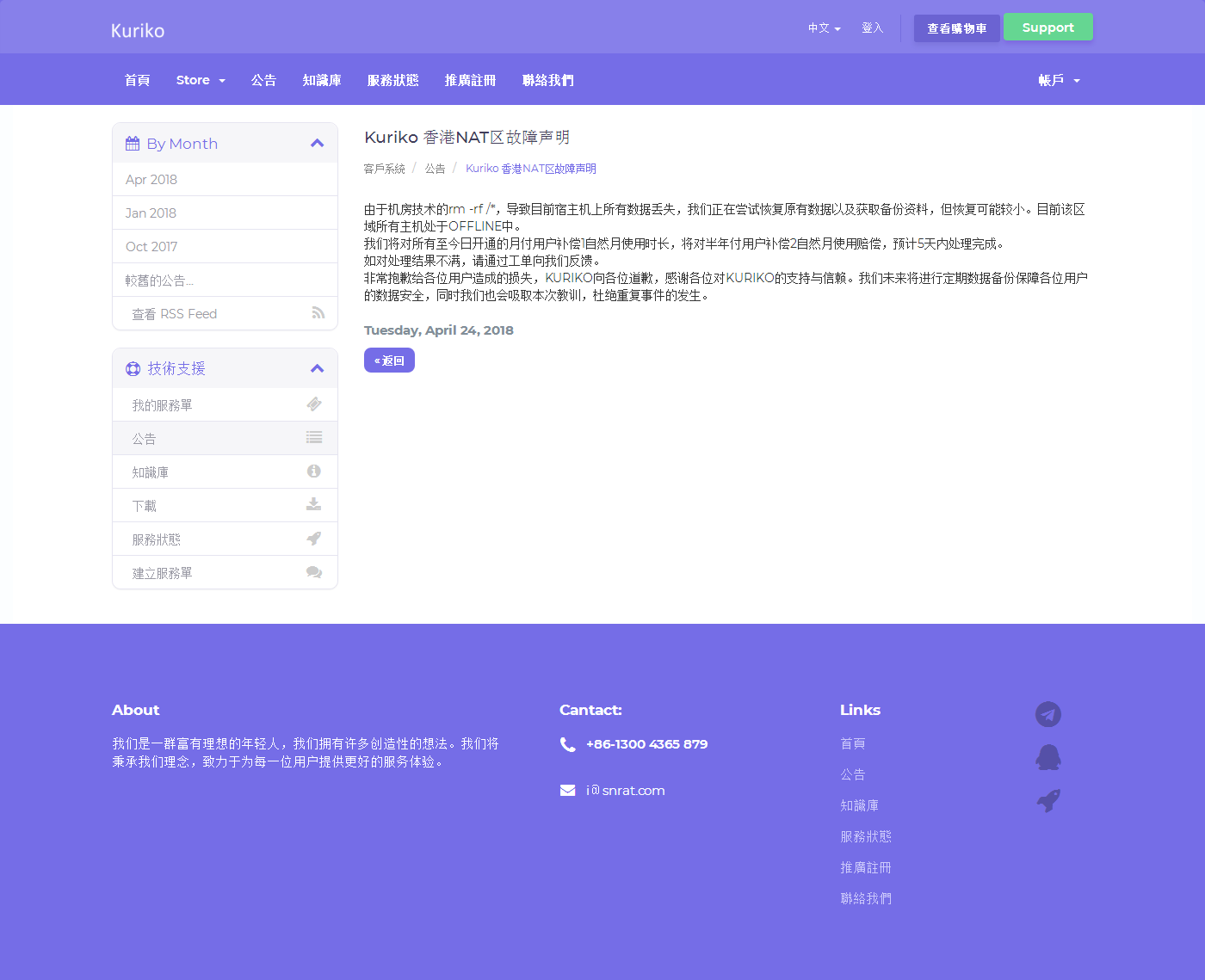Click the rocket icon in footer

pos(1047,801)
